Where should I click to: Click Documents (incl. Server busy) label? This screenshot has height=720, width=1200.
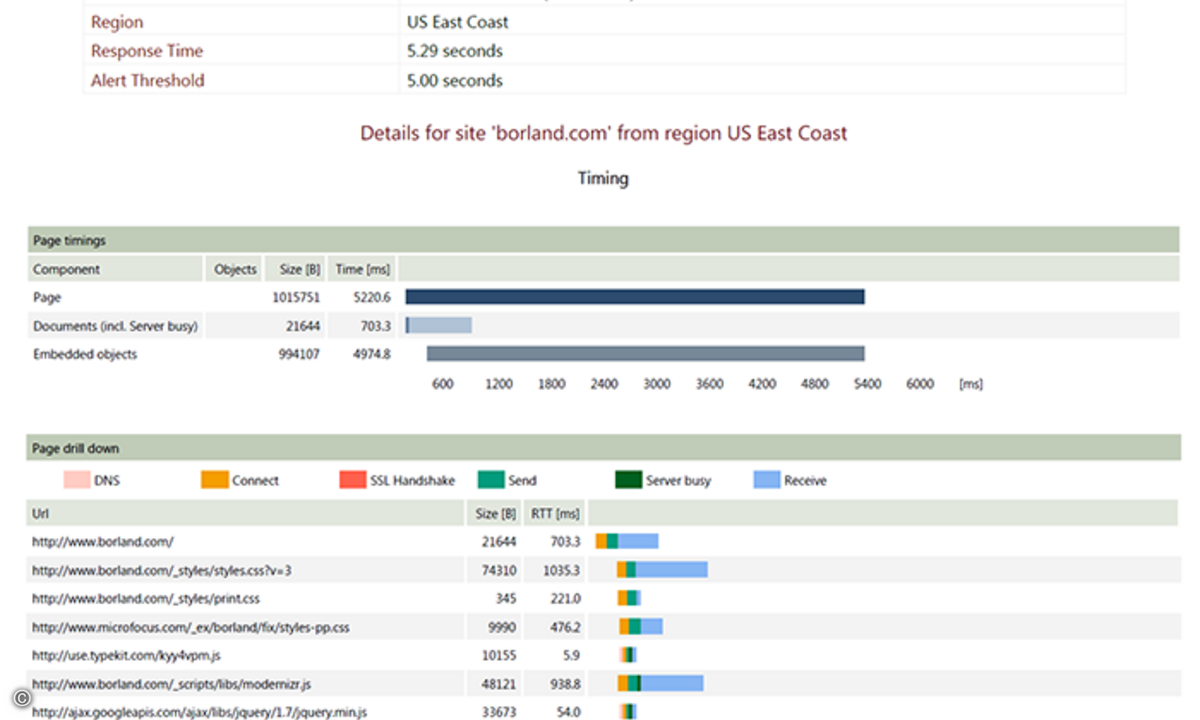click(115, 325)
